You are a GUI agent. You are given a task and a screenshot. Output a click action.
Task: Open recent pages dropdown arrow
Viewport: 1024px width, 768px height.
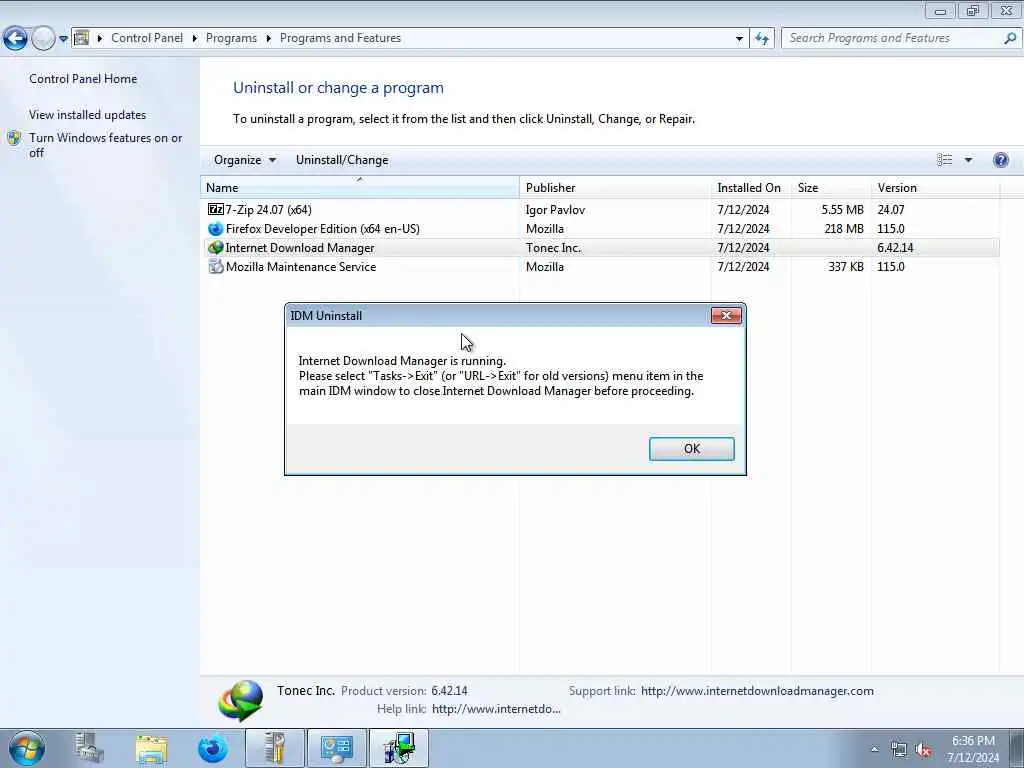pyautogui.click(x=63, y=39)
